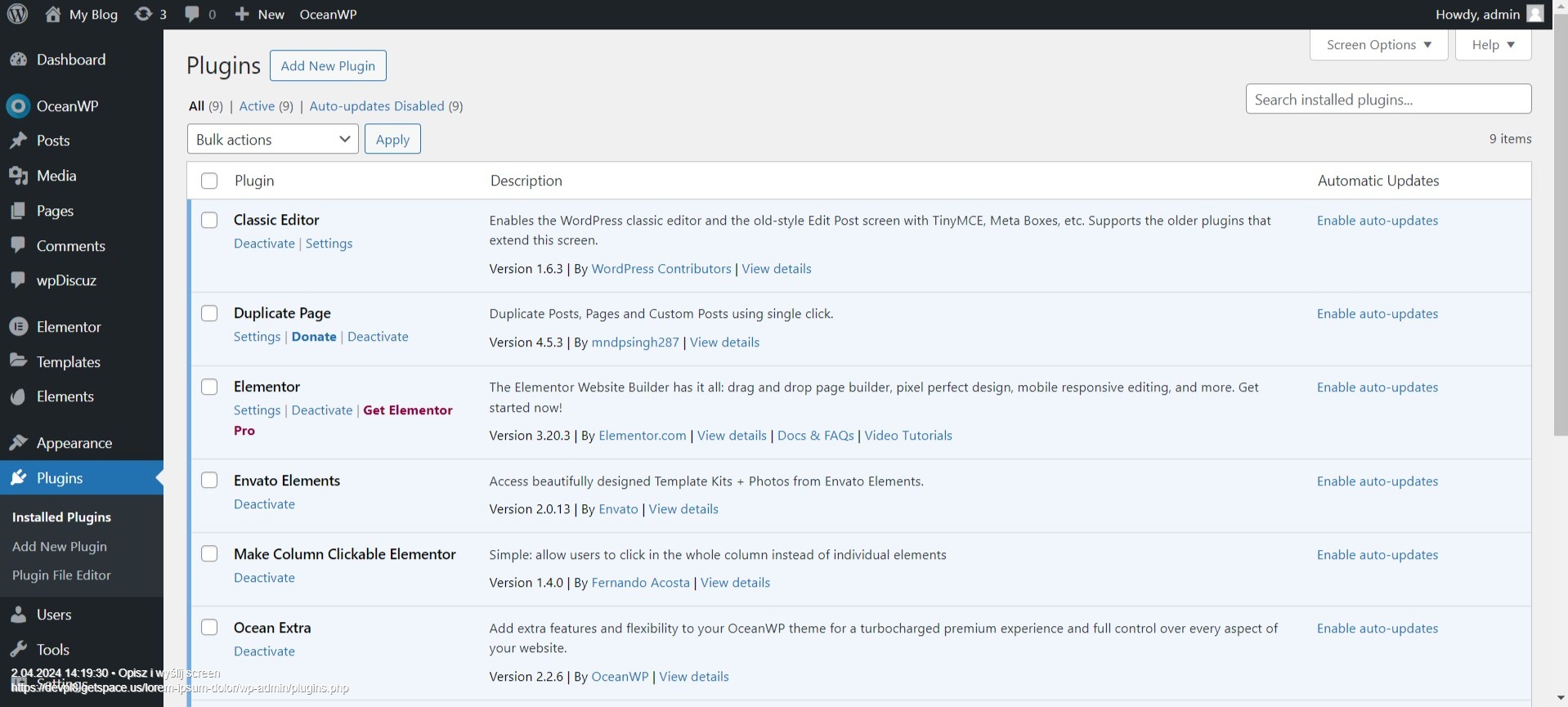Click the Pages icon in sidebar

click(x=18, y=211)
